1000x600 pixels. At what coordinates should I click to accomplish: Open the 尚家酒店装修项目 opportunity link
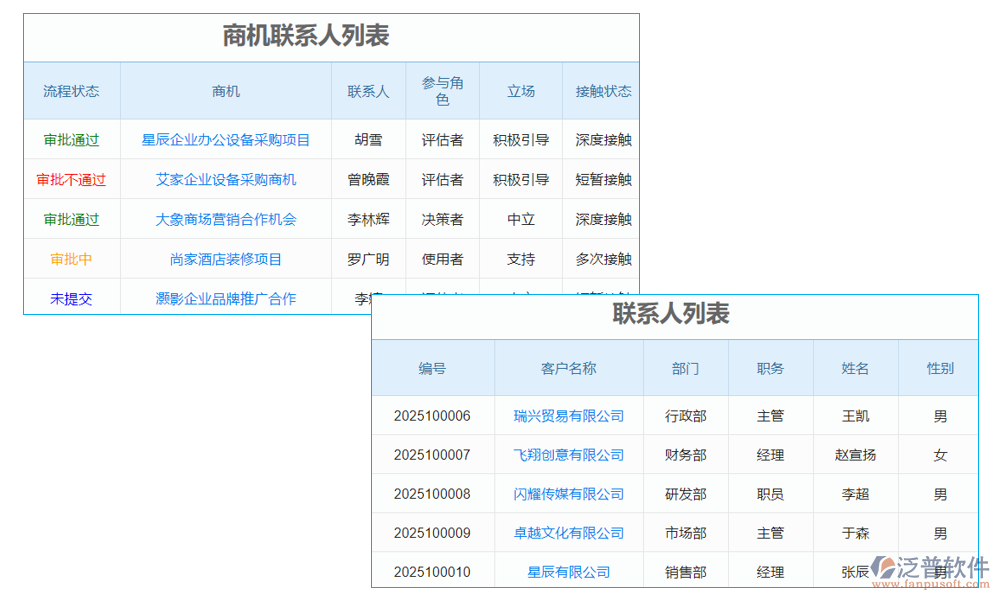228,259
